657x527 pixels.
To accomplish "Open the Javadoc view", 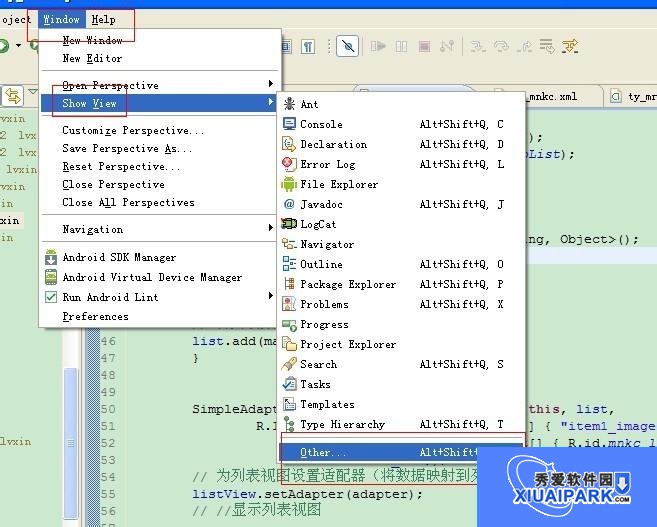I will [401, 204].
